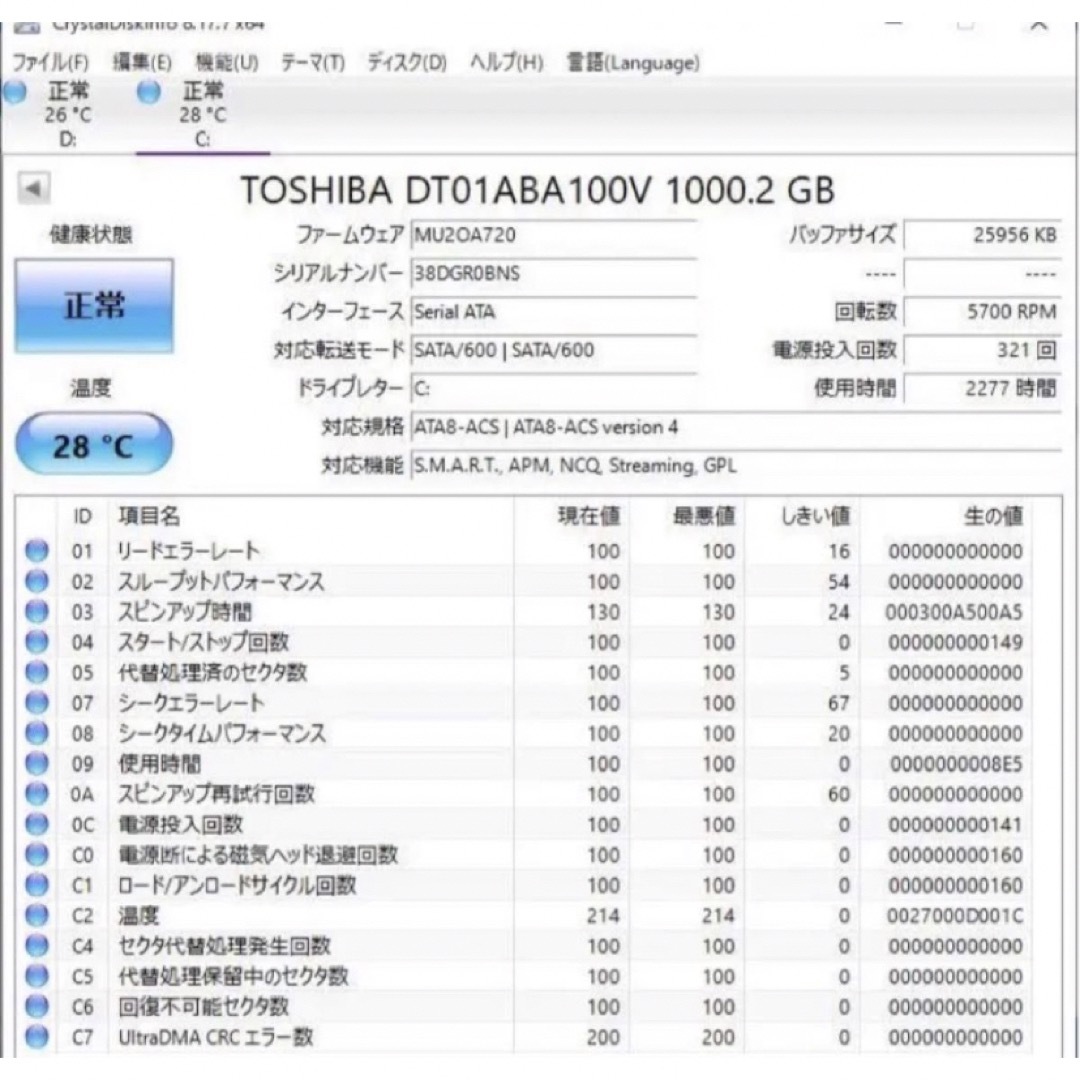Select current value 214 in 温度 row

click(x=603, y=915)
